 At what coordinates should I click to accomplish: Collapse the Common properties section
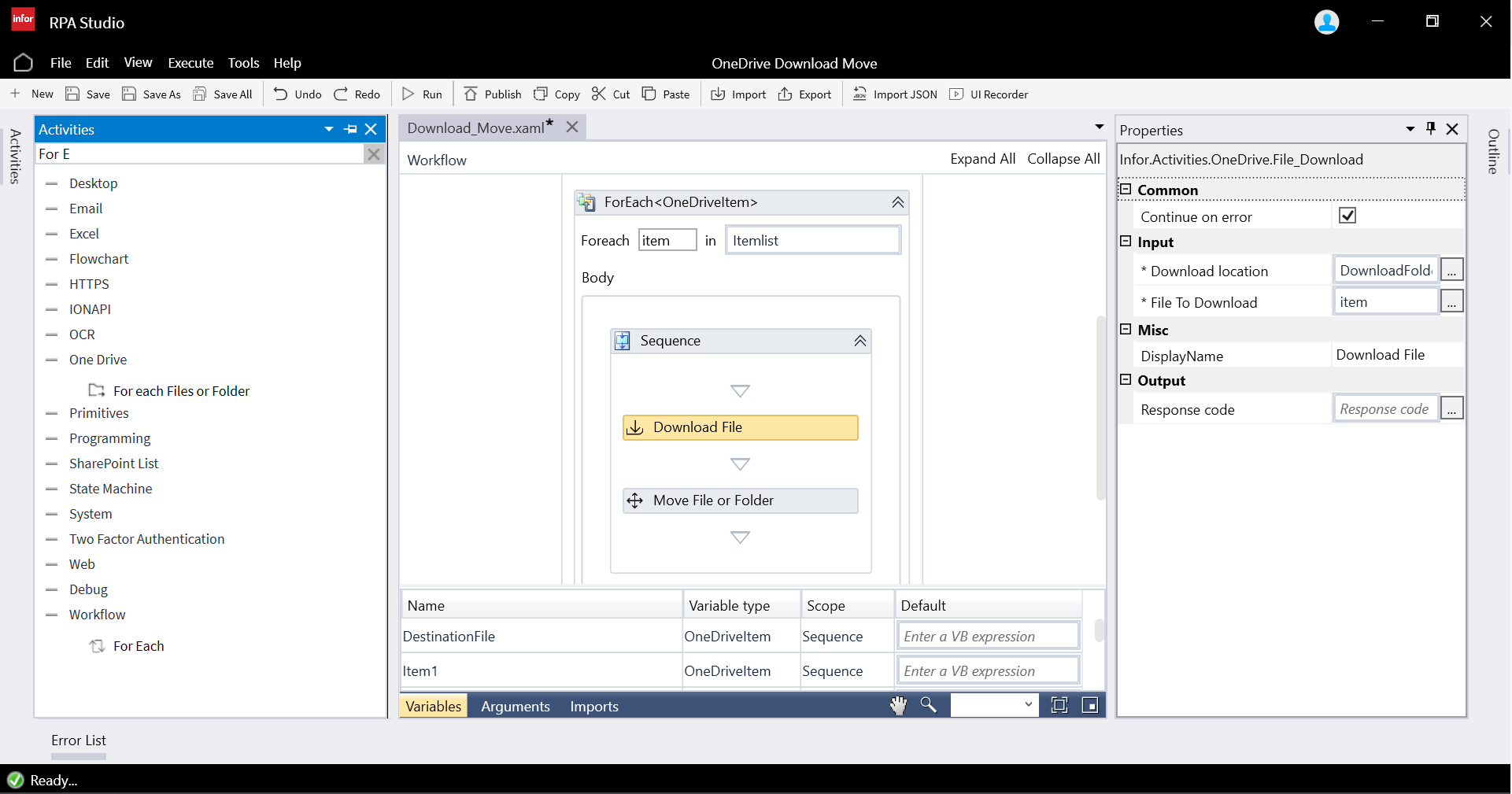pos(1126,190)
